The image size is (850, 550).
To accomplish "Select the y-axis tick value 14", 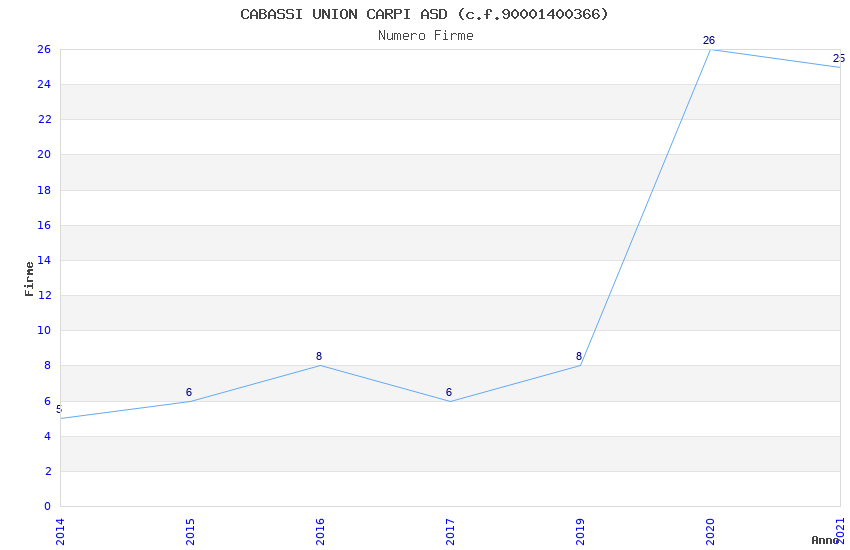I will click(x=44, y=260).
